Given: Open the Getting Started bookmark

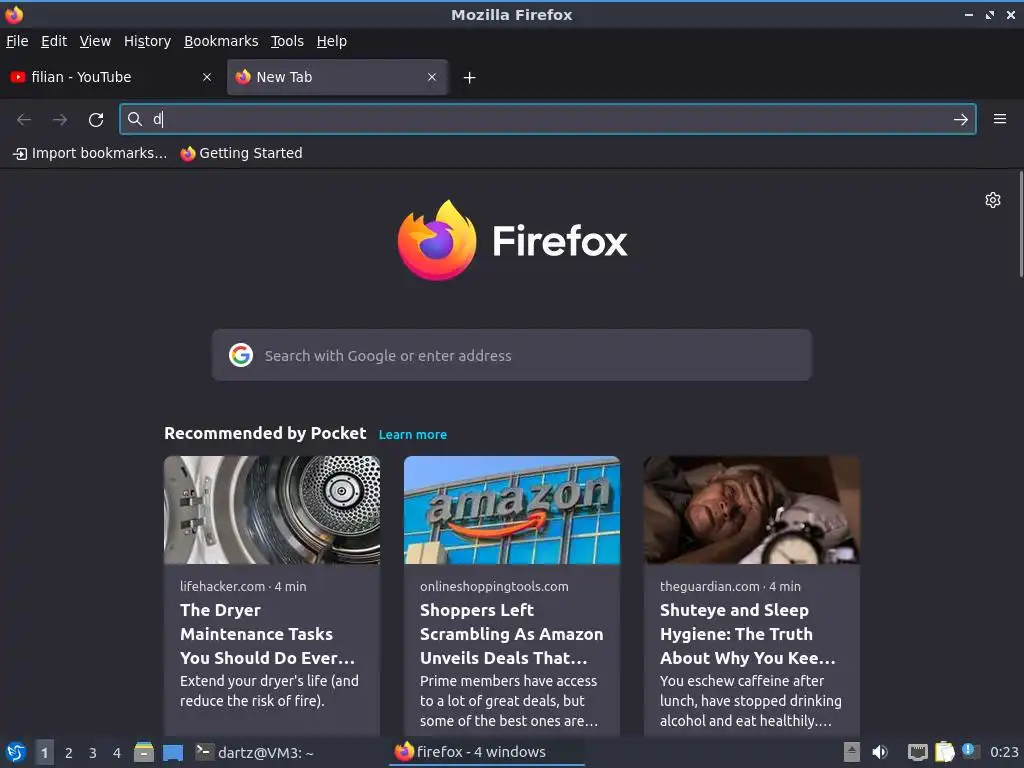Looking at the screenshot, I should click(242, 153).
